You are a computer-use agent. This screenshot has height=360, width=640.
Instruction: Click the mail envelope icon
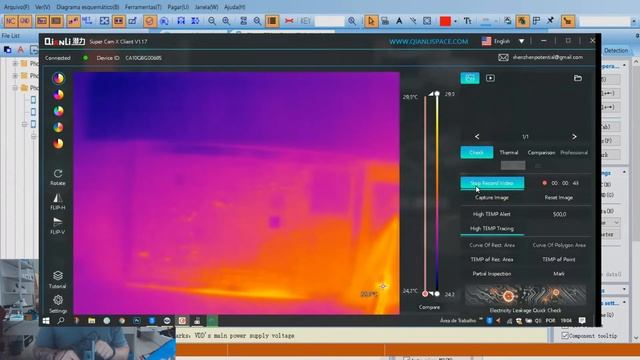(503, 58)
